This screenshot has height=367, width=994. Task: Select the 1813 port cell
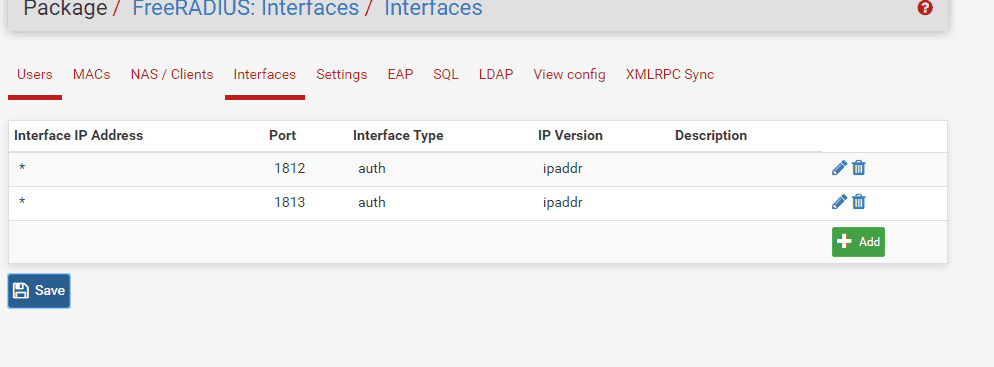(290, 203)
